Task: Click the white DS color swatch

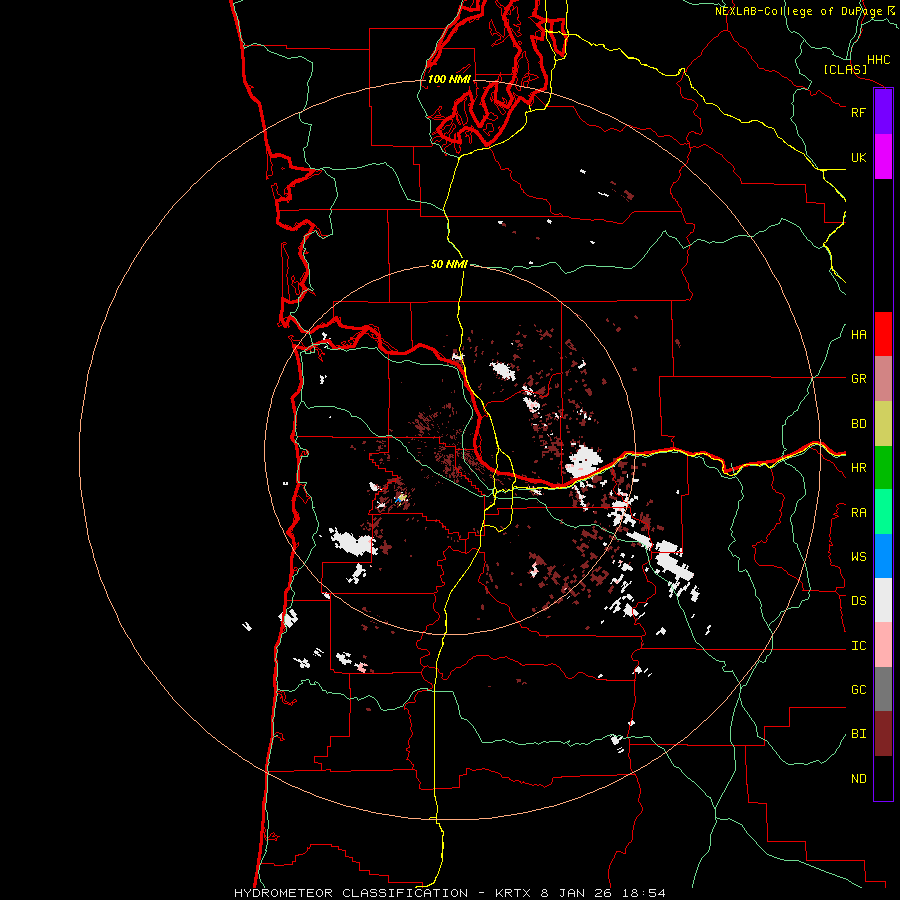Action: click(x=883, y=600)
